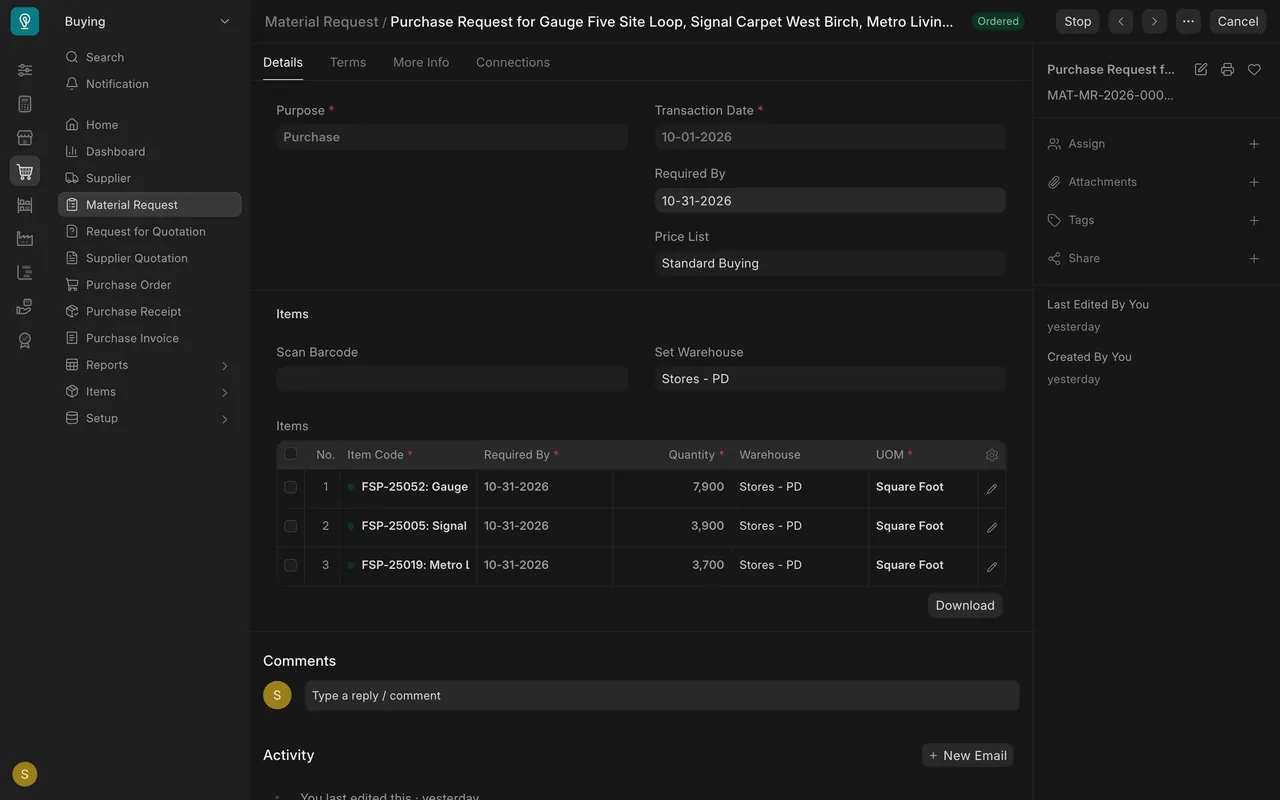1280x800 pixels.
Task: Check the row 1 FSP-25052 checkbox
Action: (x=291, y=487)
